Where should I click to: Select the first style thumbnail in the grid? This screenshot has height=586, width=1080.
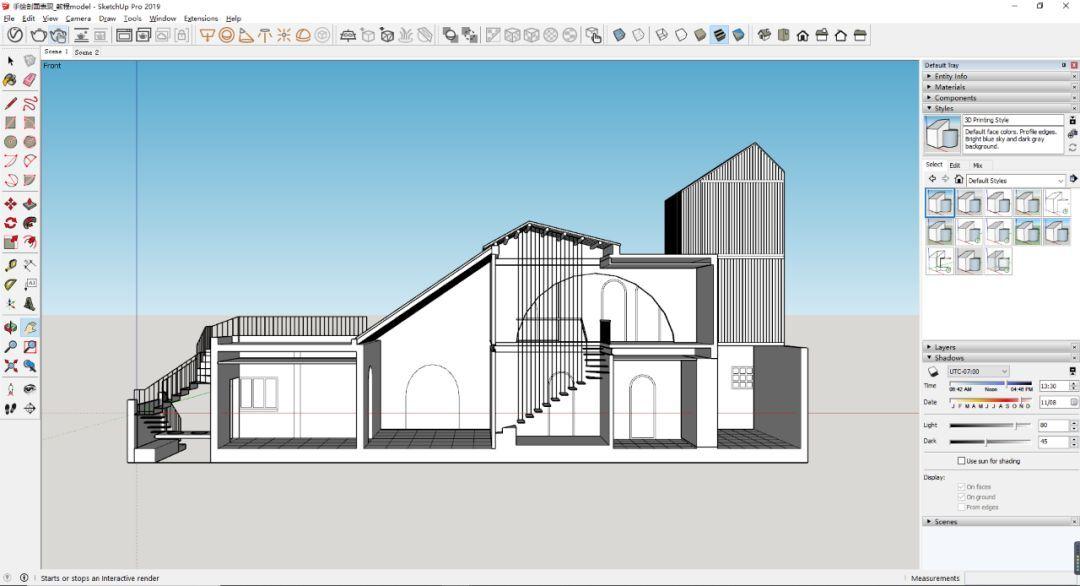(939, 203)
